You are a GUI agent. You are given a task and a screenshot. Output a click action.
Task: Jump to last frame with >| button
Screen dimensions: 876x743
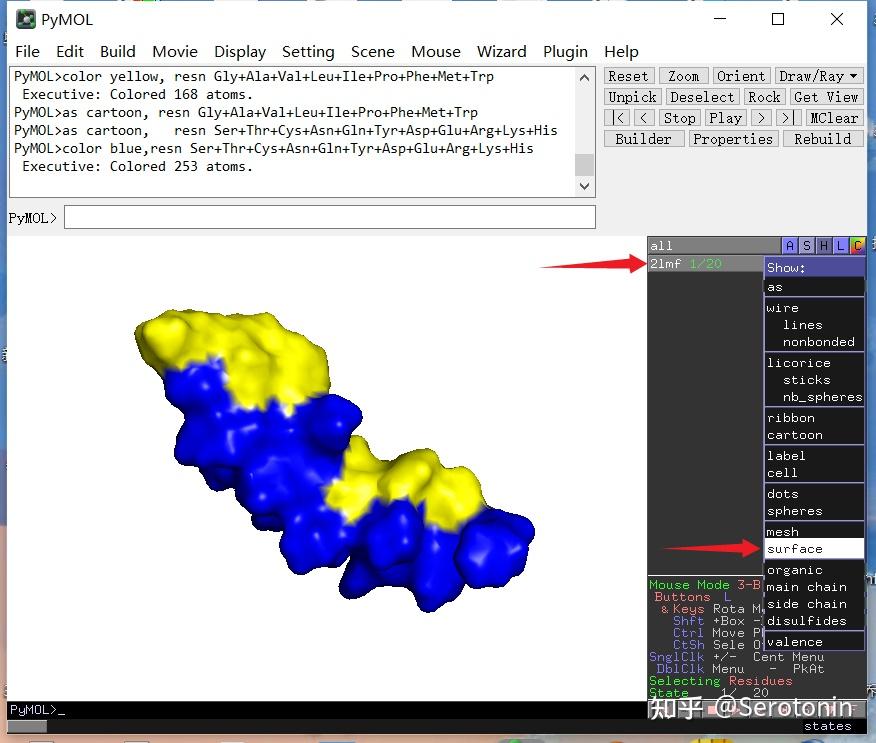pyautogui.click(x=789, y=118)
